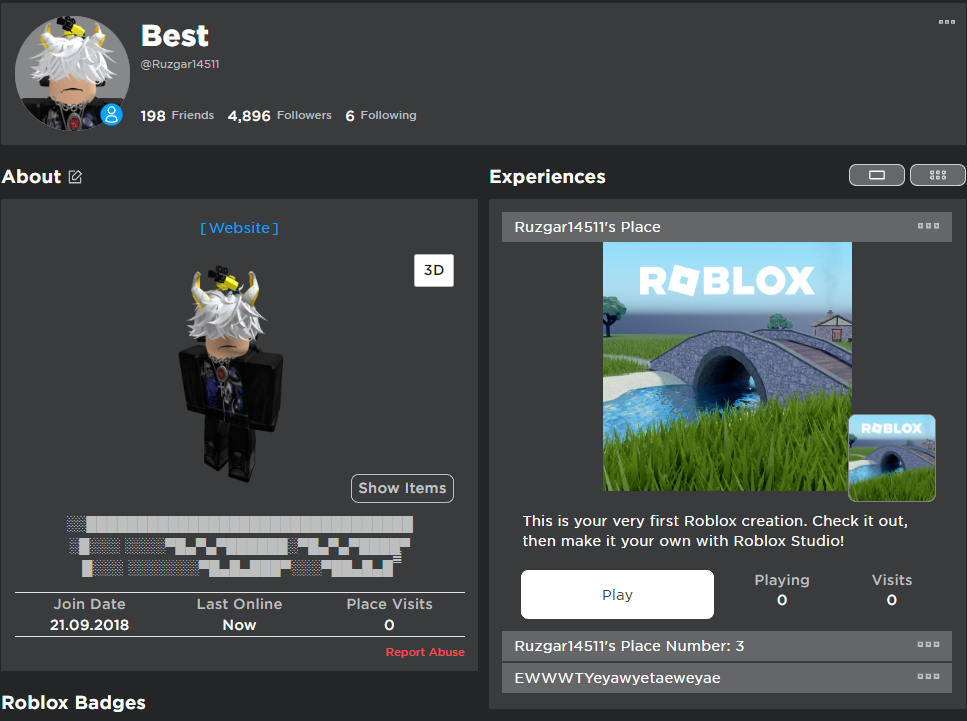Click the Show Items button

(x=402, y=488)
